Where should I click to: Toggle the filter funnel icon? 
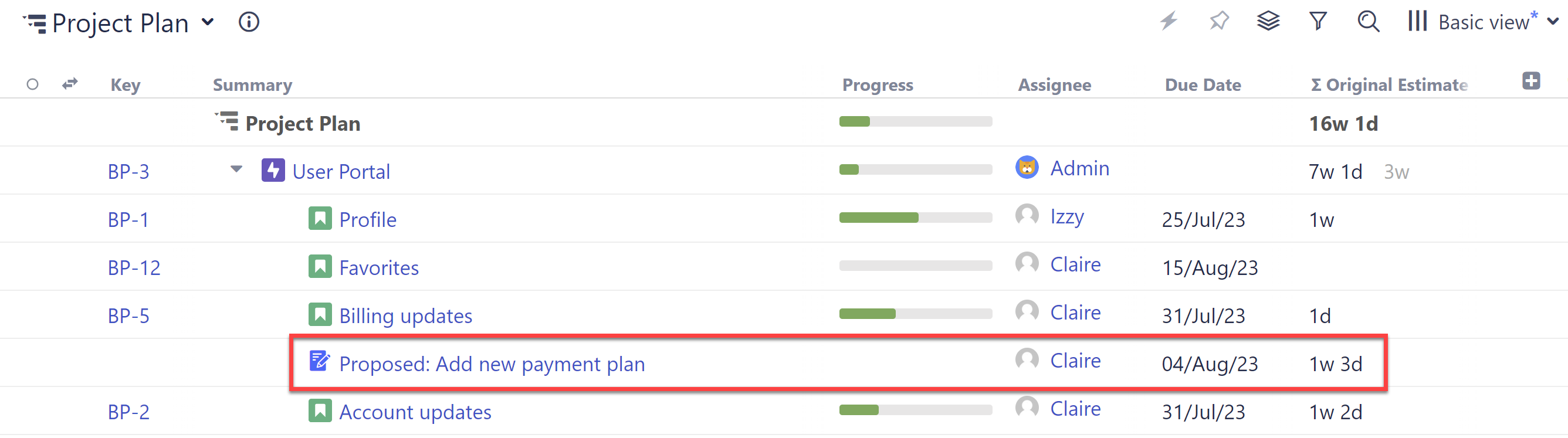[1318, 21]
